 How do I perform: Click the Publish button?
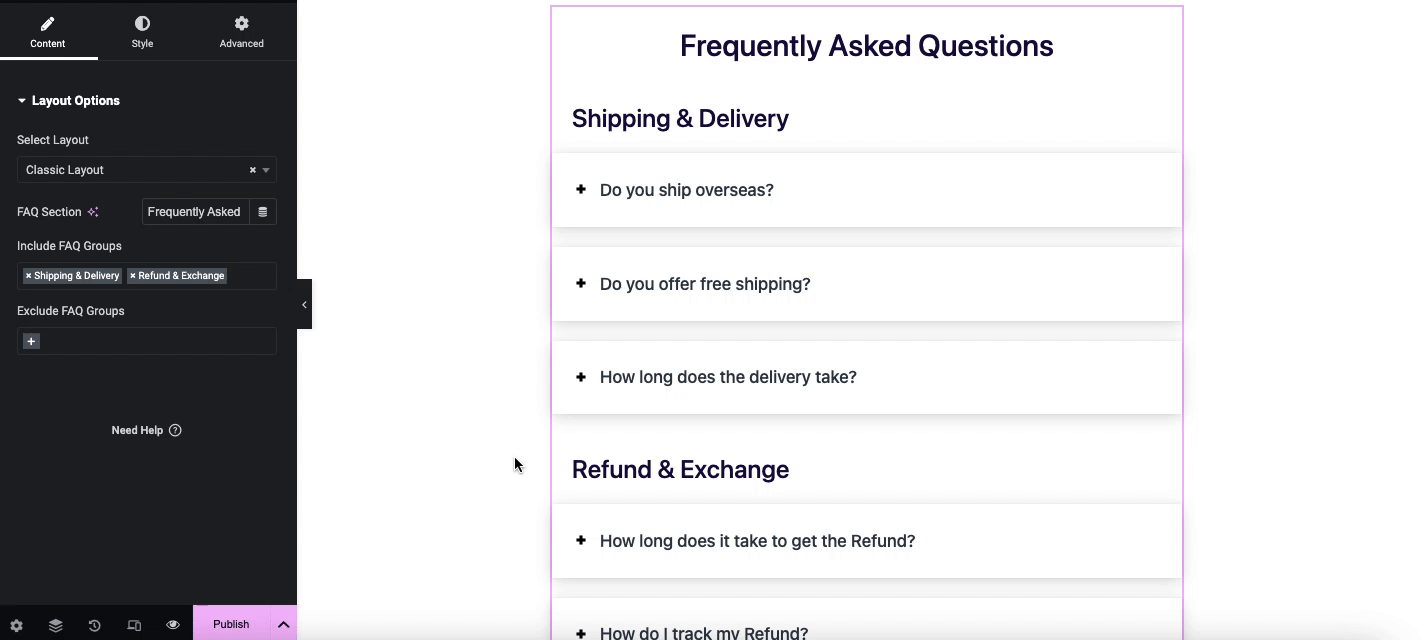[x=230, y=623]
